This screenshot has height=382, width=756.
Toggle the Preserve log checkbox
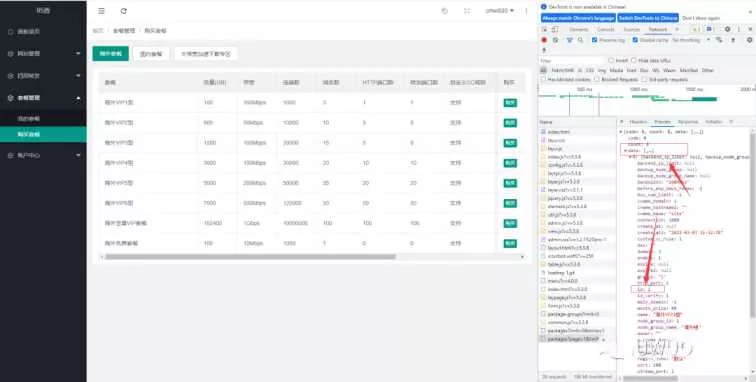[594, 40]
